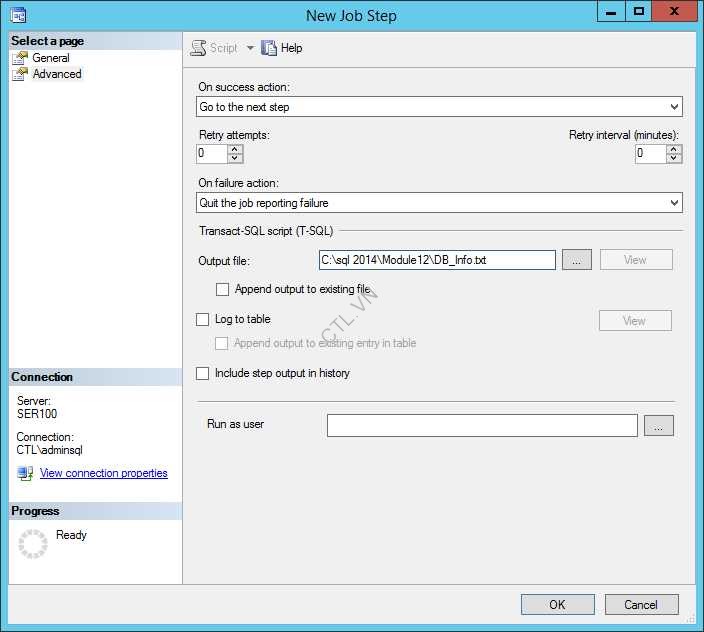Enable the Log to table checkbox
Screen dimensions: 704x632
tap(202, 320)
